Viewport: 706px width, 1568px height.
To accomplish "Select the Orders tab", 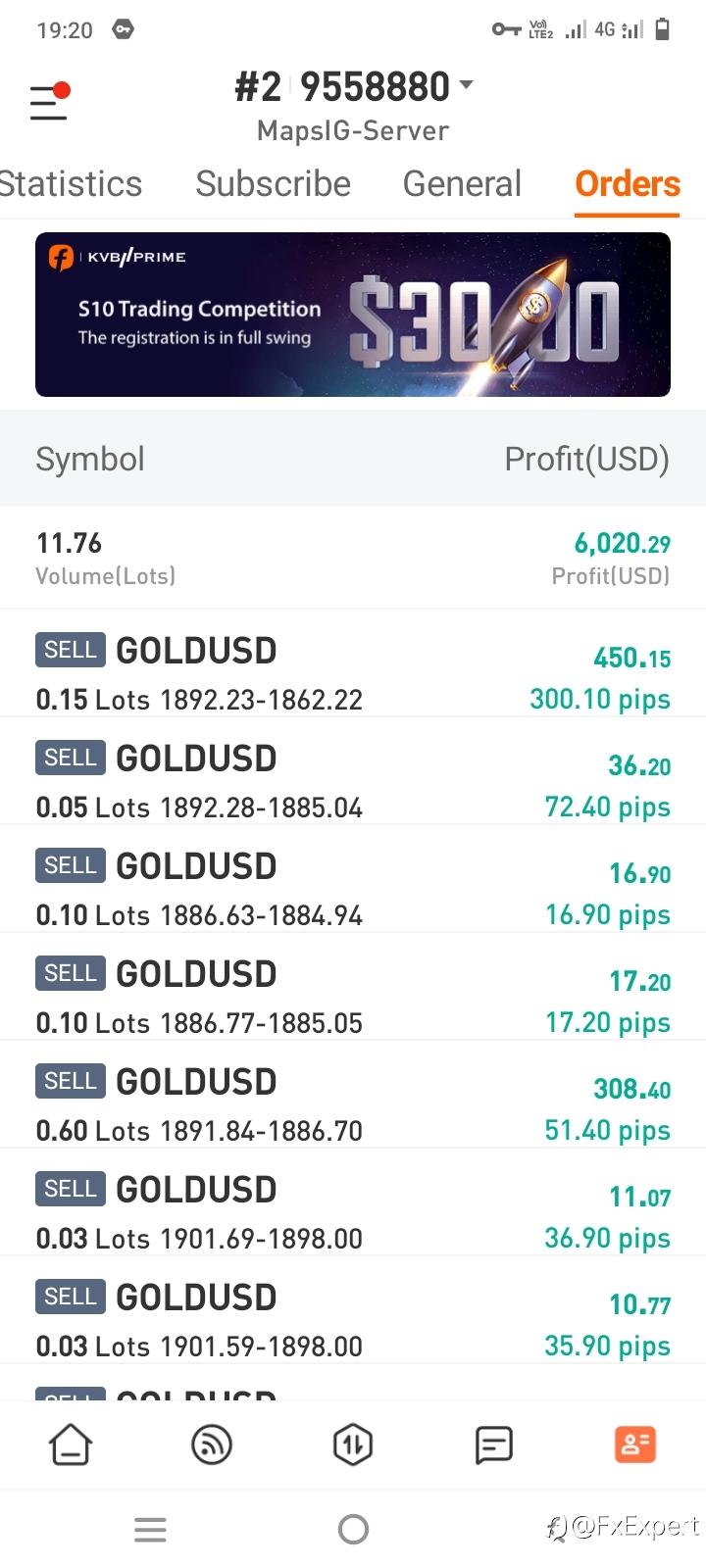I will (x=628, y=184).
